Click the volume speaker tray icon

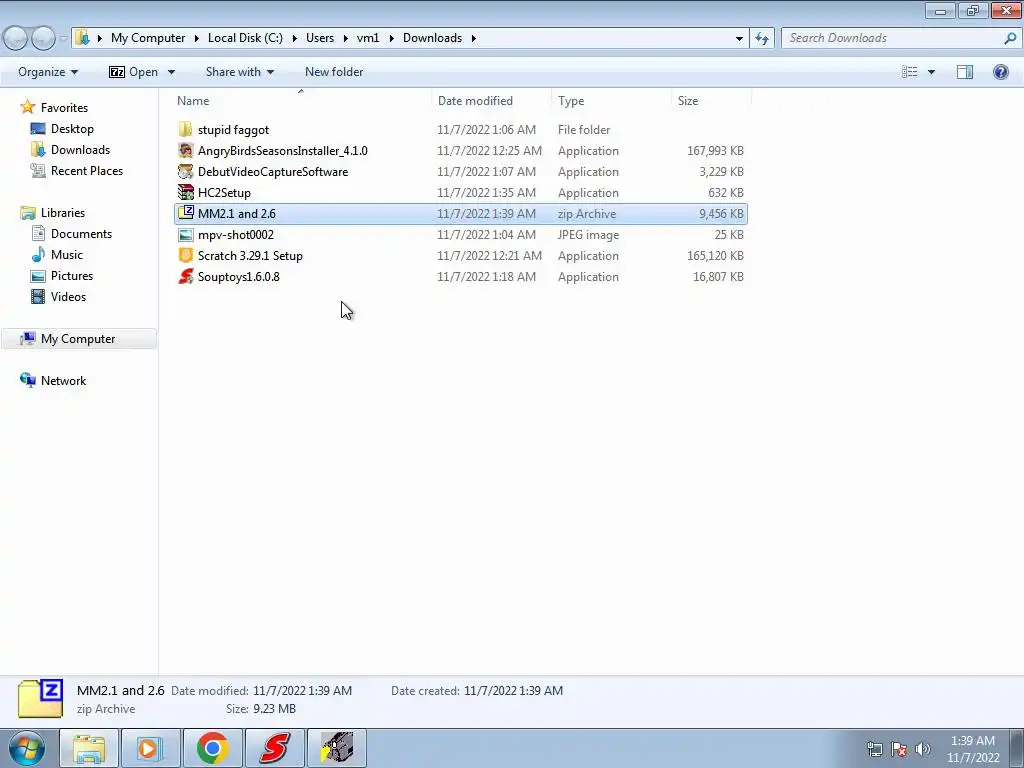point(923,749)
